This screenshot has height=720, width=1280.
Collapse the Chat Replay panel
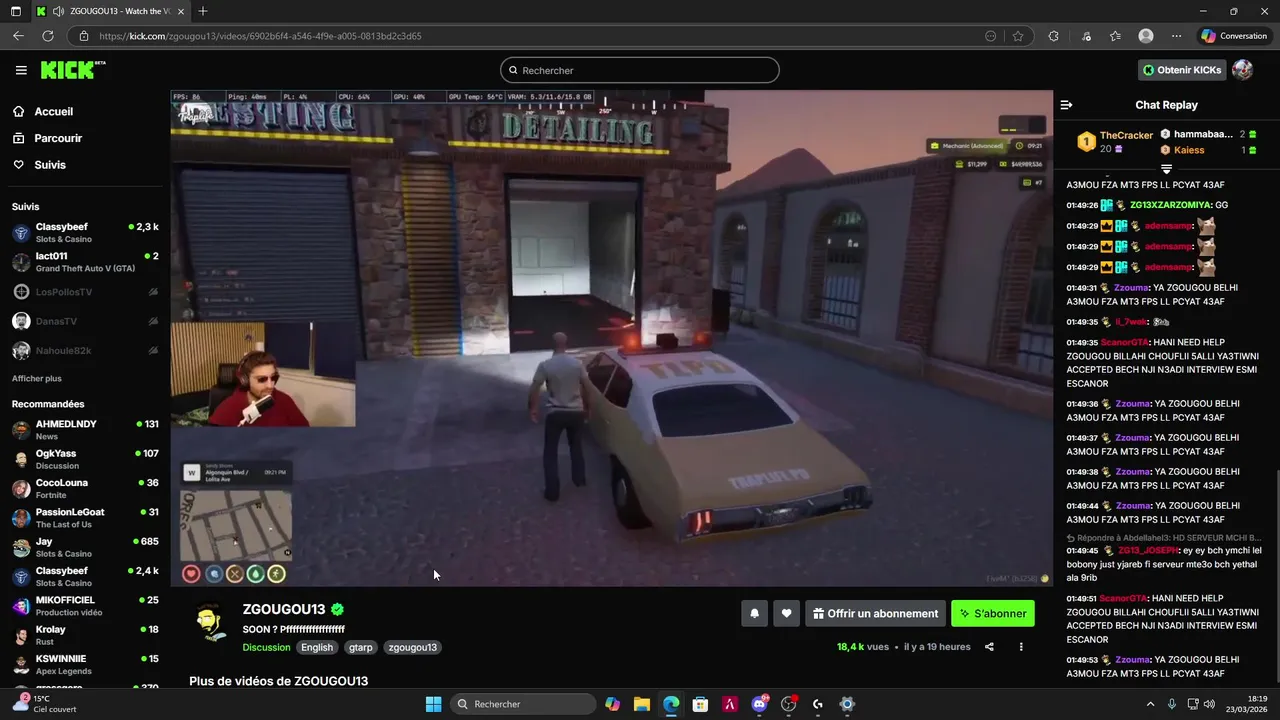(x=1066, y=105)
